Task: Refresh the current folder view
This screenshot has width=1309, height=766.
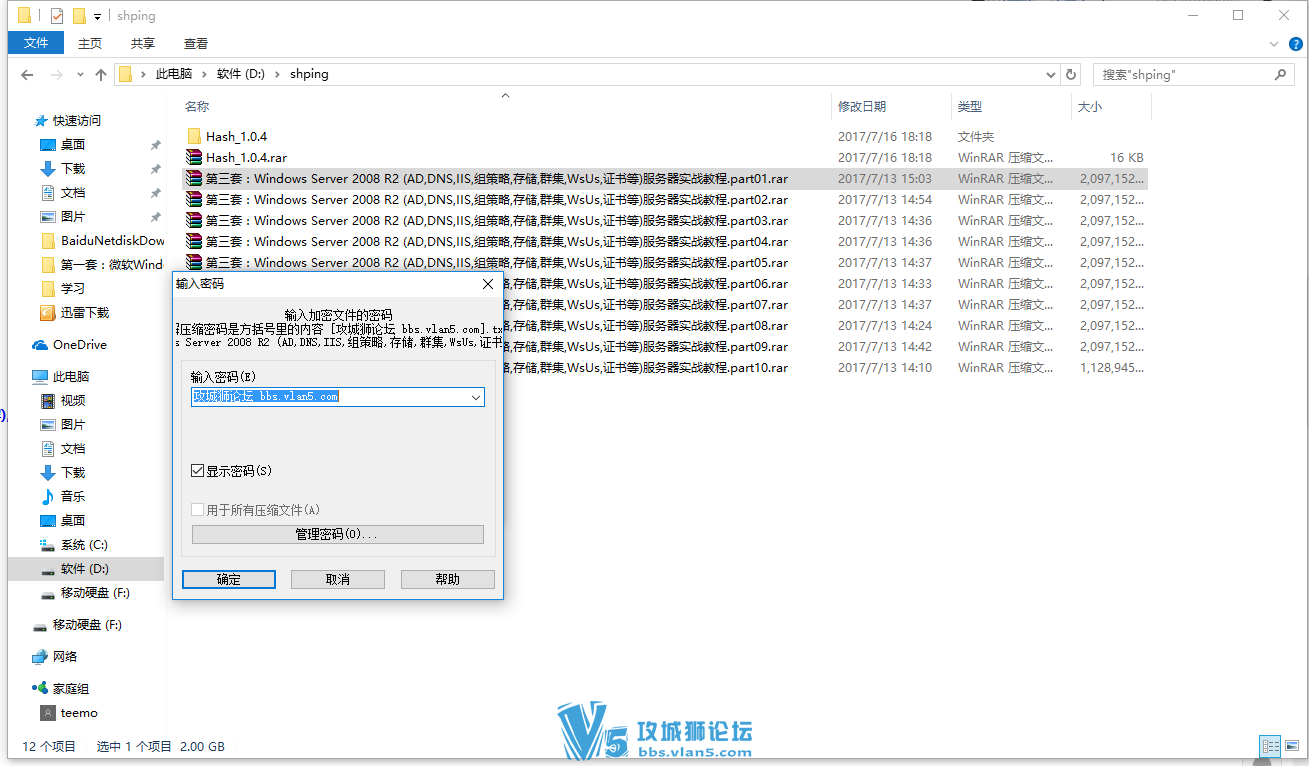Action: pyautogui.click(x=1071, y=75)
